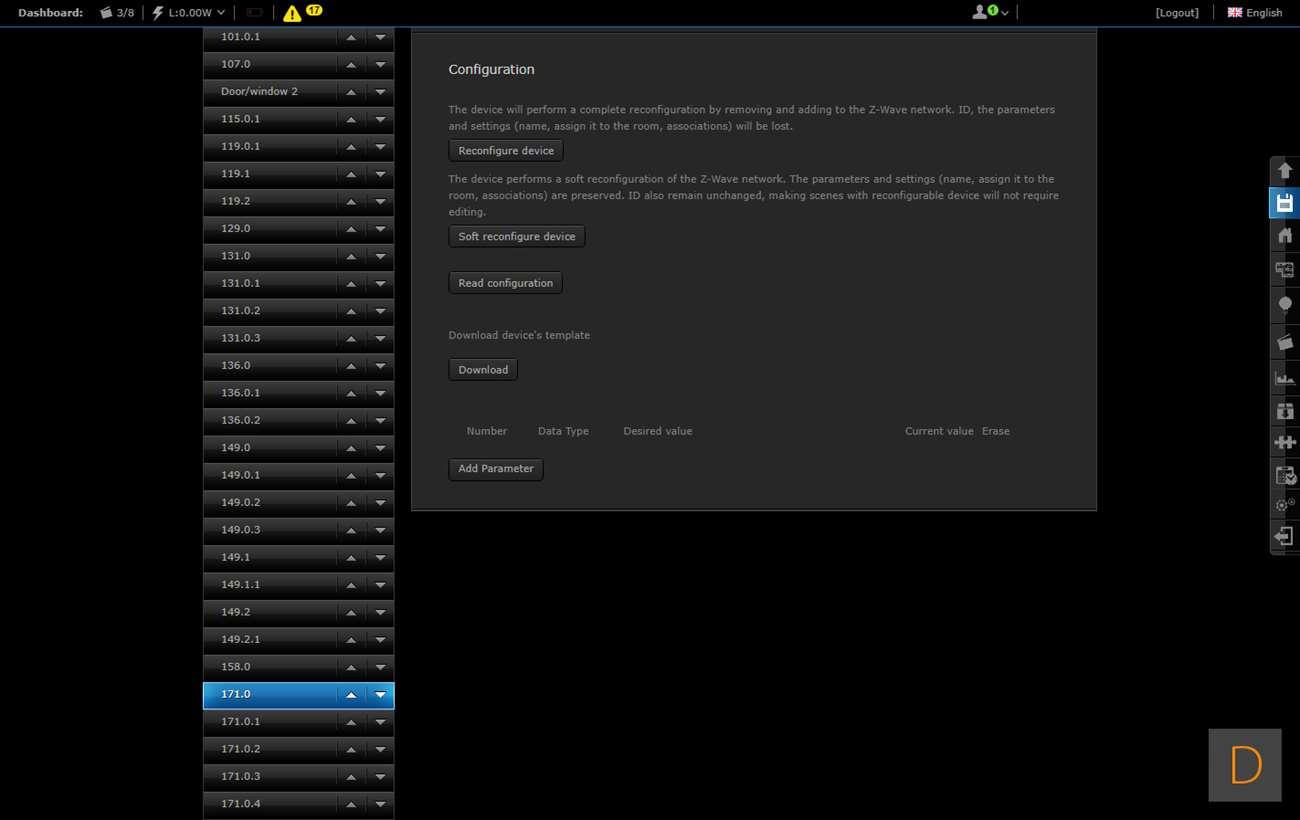This screenshot has height=820, width=1300.
Task: Click the Add Parameter button
Action: (x=495, y=469)
